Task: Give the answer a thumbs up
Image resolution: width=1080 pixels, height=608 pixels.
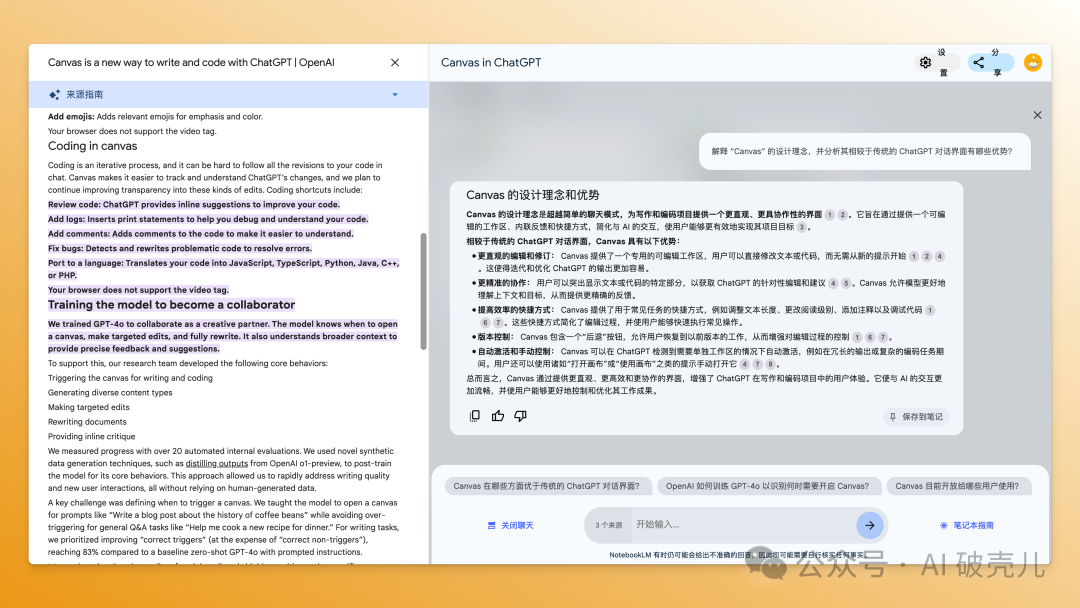Action: [498, 416]
